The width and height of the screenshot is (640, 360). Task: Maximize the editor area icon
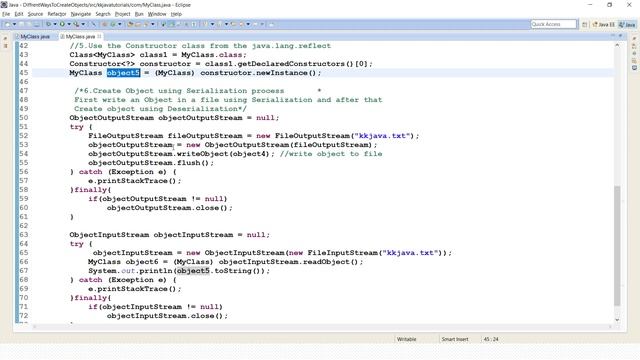[620, 36]
